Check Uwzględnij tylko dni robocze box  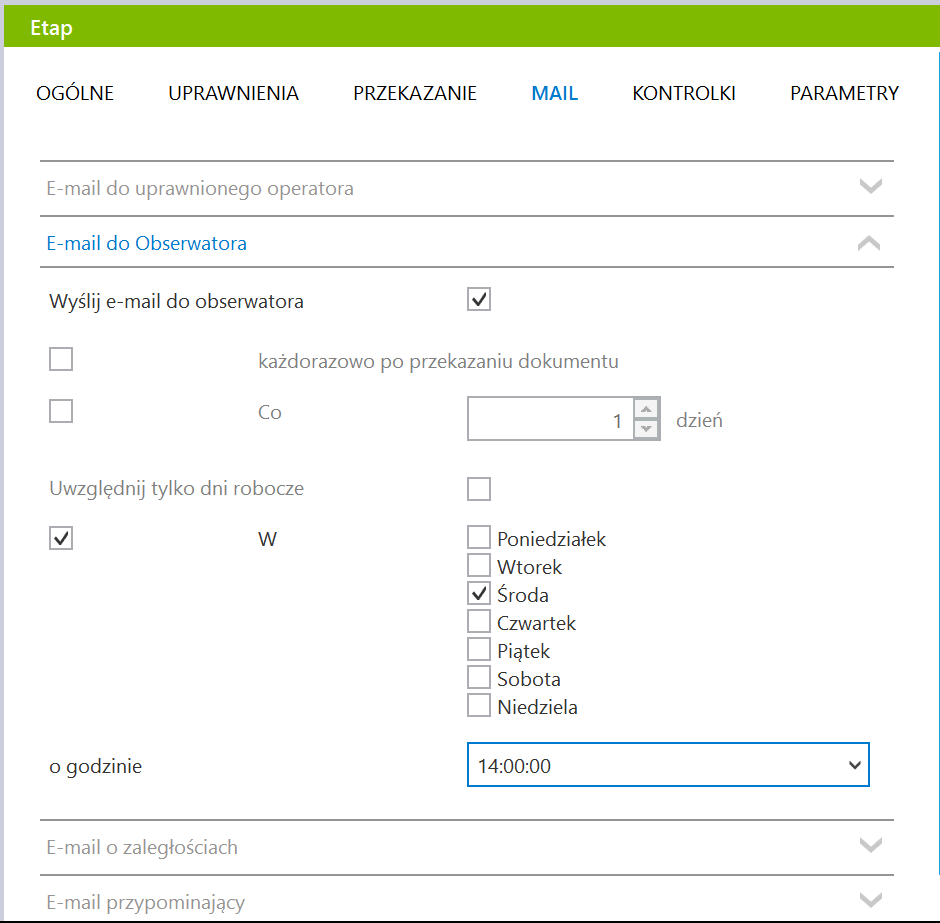479,488
